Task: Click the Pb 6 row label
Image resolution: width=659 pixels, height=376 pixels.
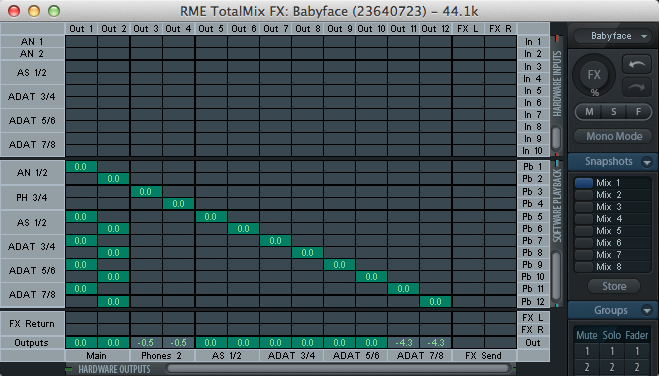Action: point(533,229)
